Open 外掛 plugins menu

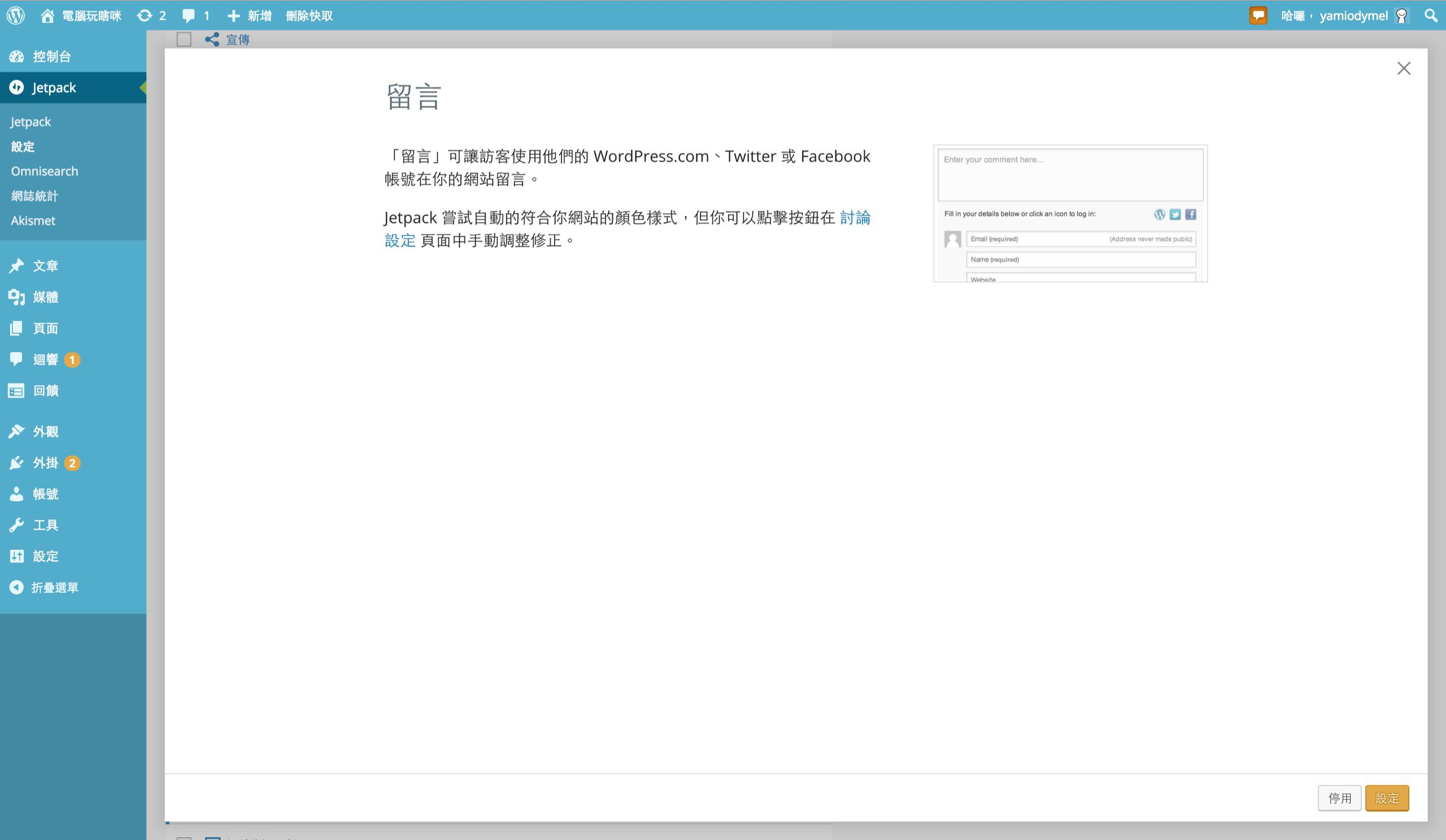pyautogui.click(x=45, y=463)
